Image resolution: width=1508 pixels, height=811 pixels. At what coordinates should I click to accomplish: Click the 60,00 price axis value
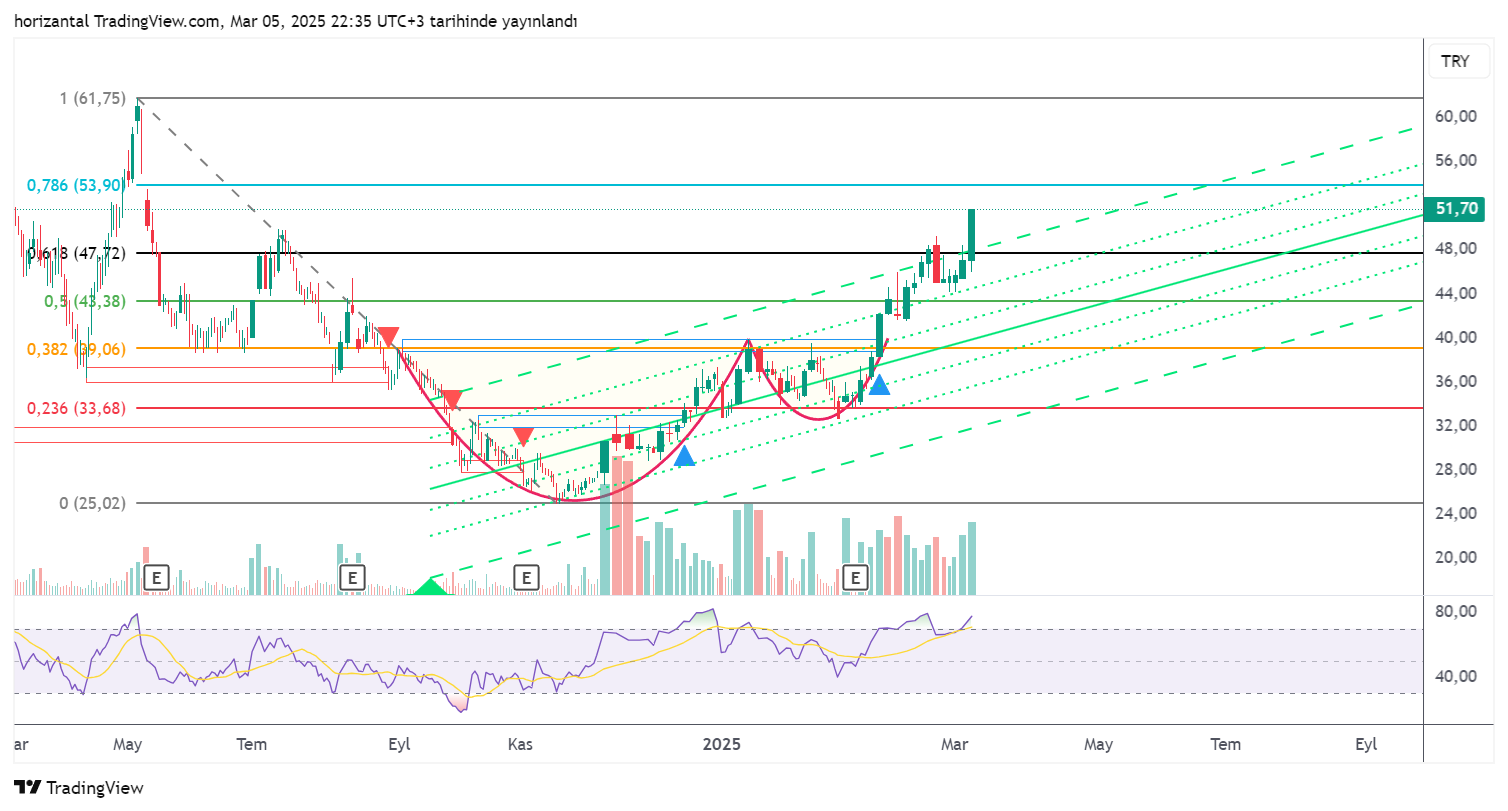[x=1456, y=116]
